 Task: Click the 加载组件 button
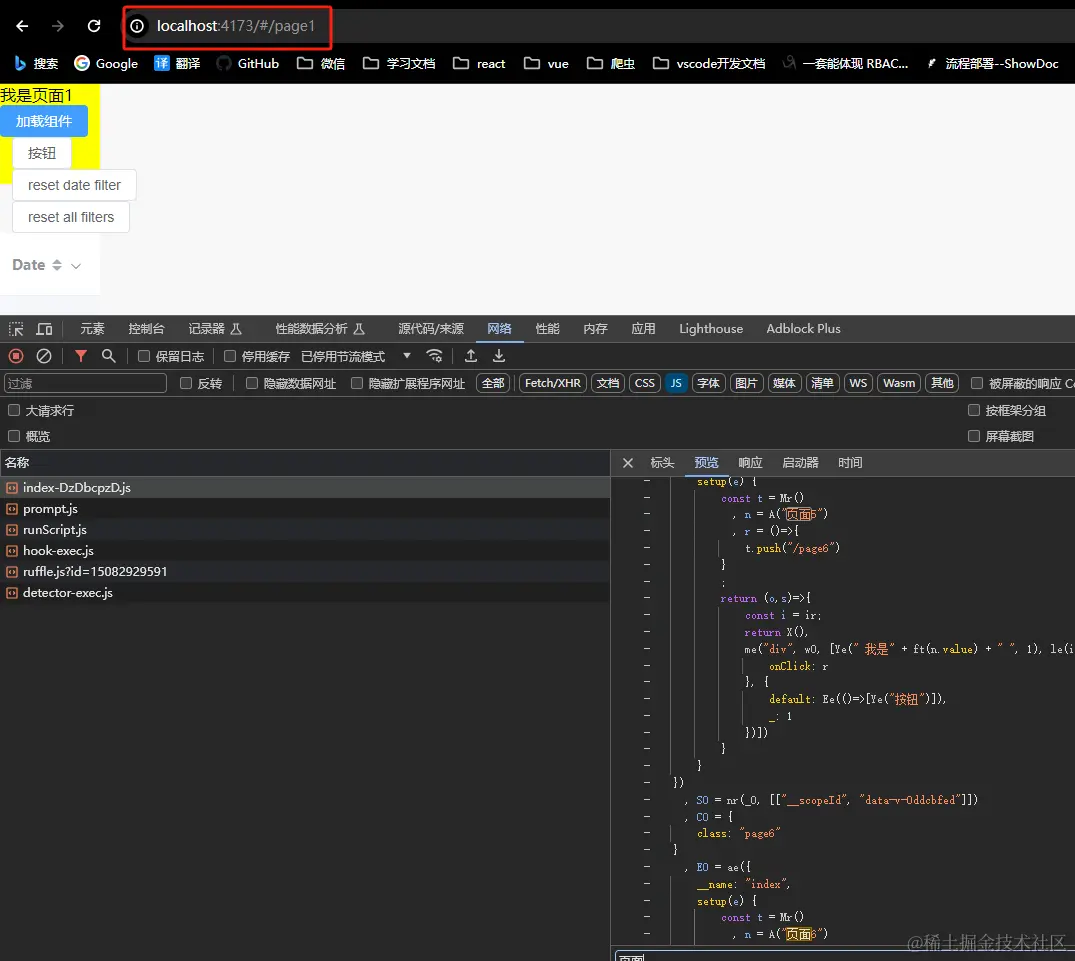point(44,121)
